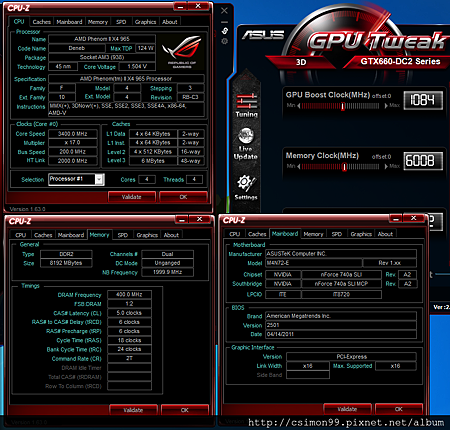Go to Graphics tab in the CPU-Z Mainboard window
The image size is (450, 430).
[361, 234]
